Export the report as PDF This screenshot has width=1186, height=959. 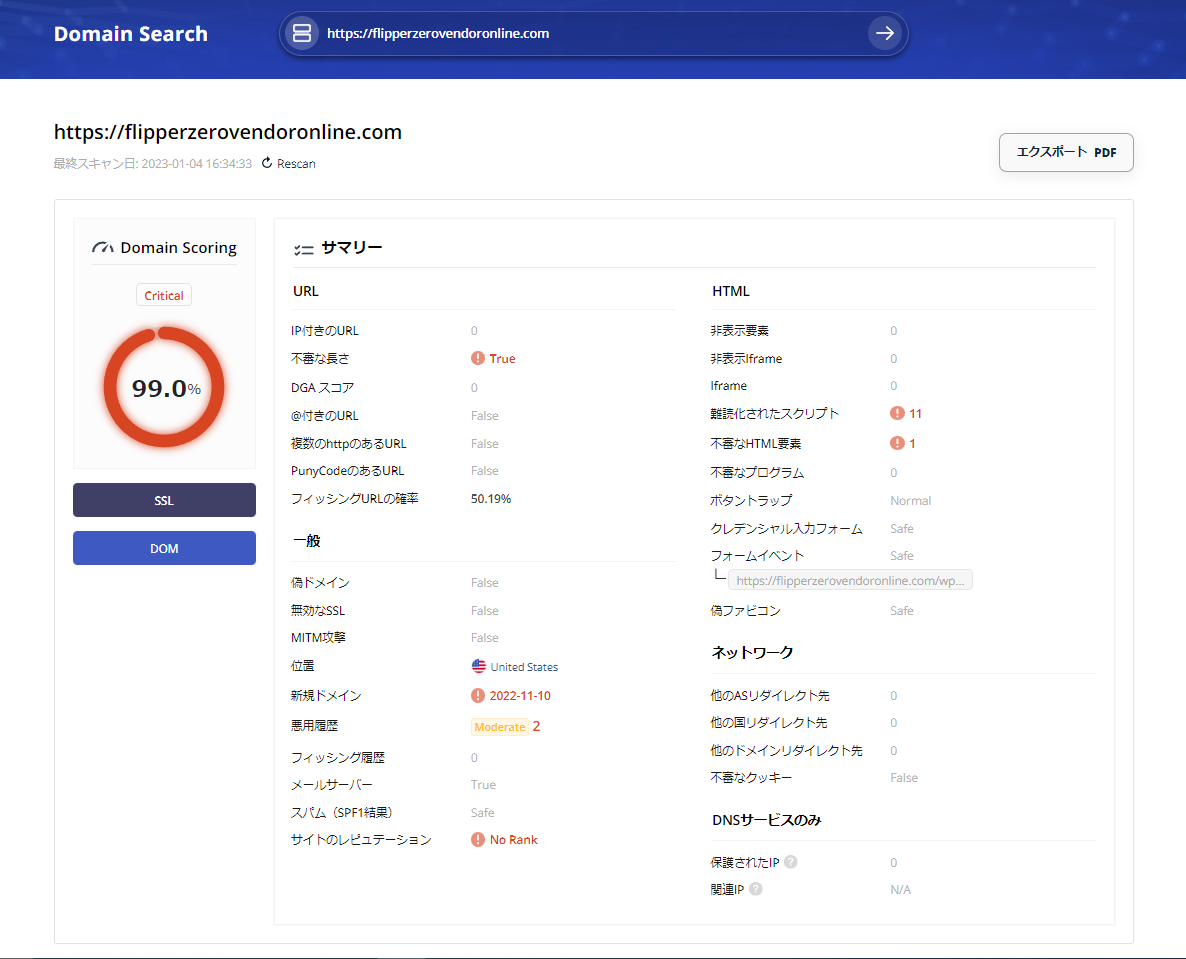coord(1066,152)
